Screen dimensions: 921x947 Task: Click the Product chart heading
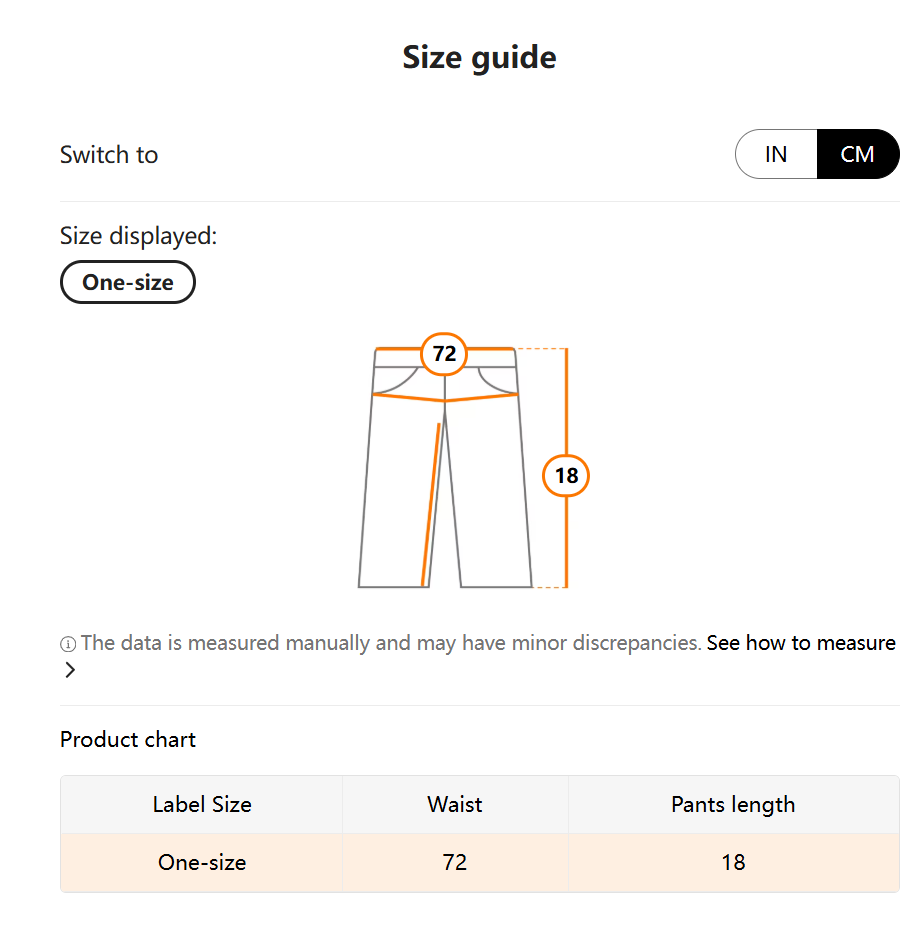click(x=128, y=739)
